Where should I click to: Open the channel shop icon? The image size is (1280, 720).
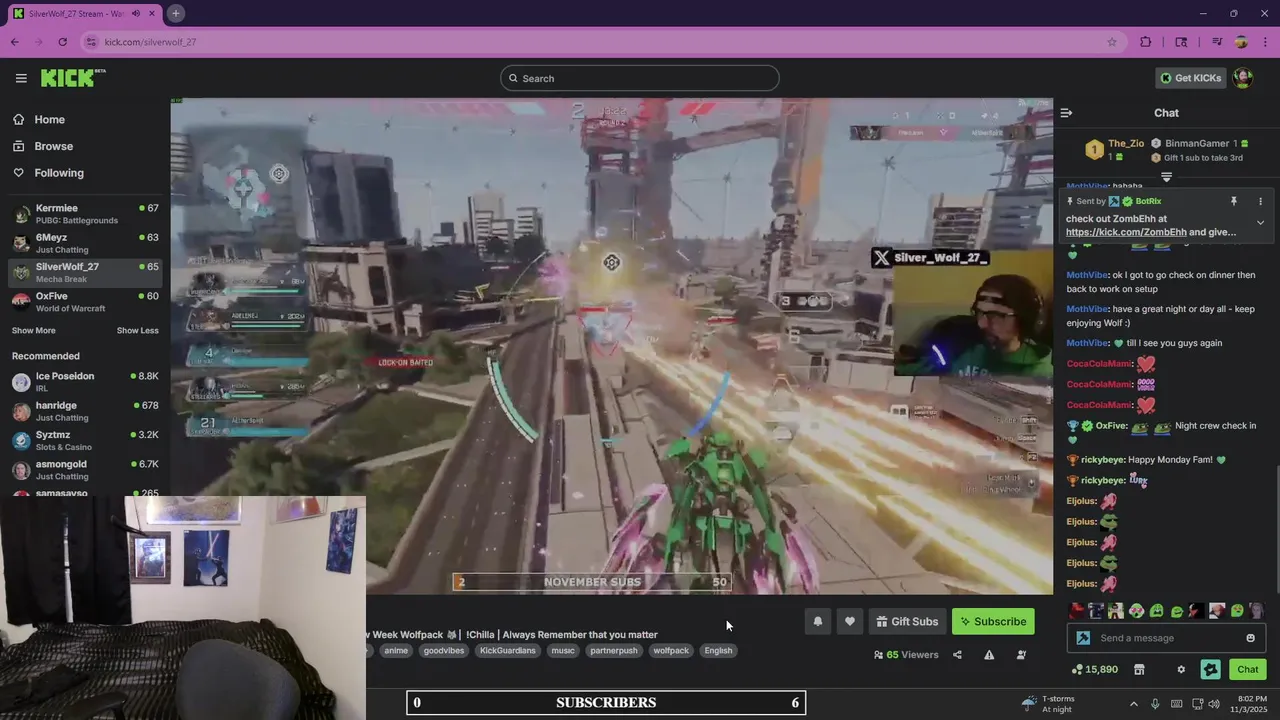(x=1138, y=669)
